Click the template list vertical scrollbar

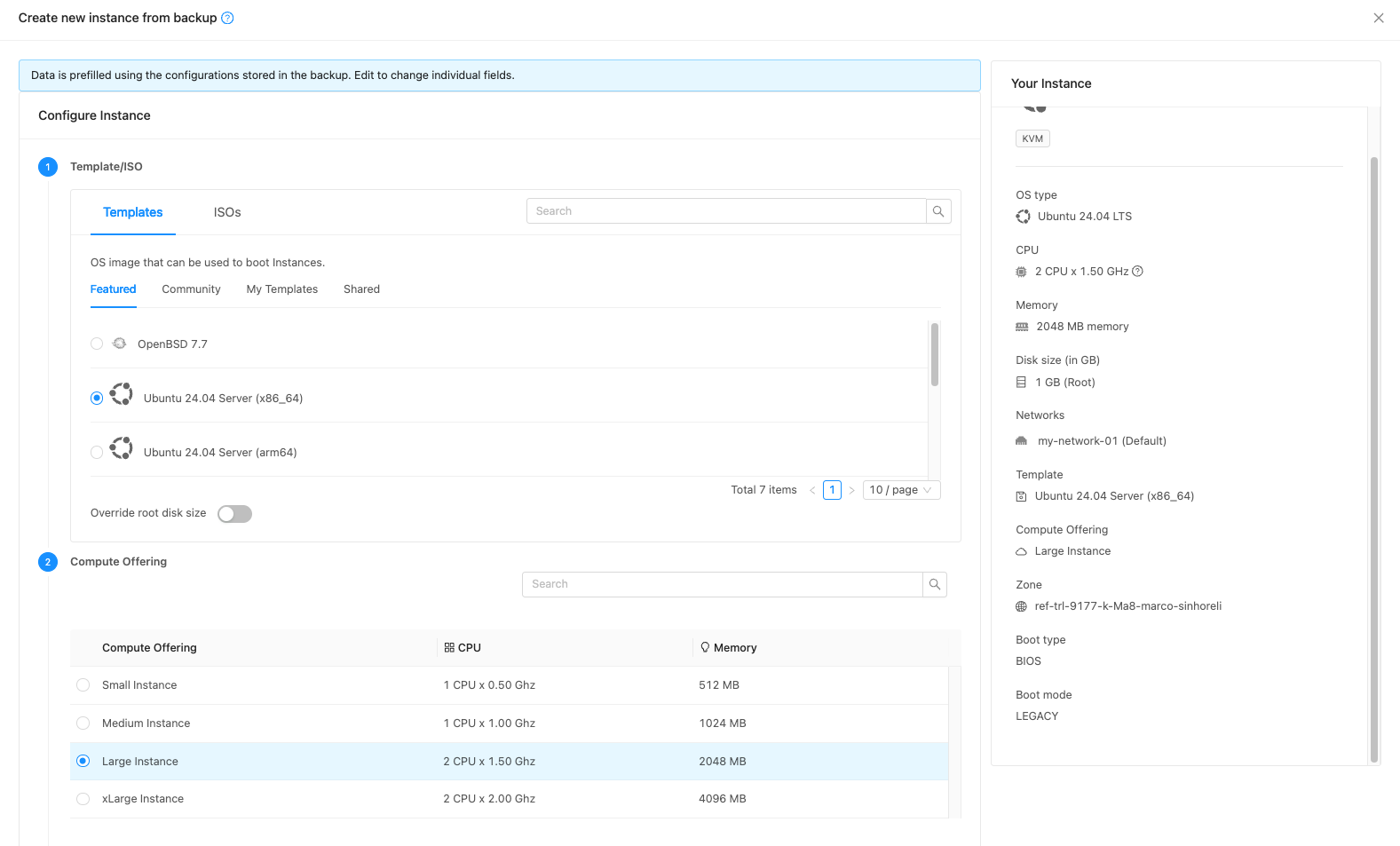pos(934,354)
